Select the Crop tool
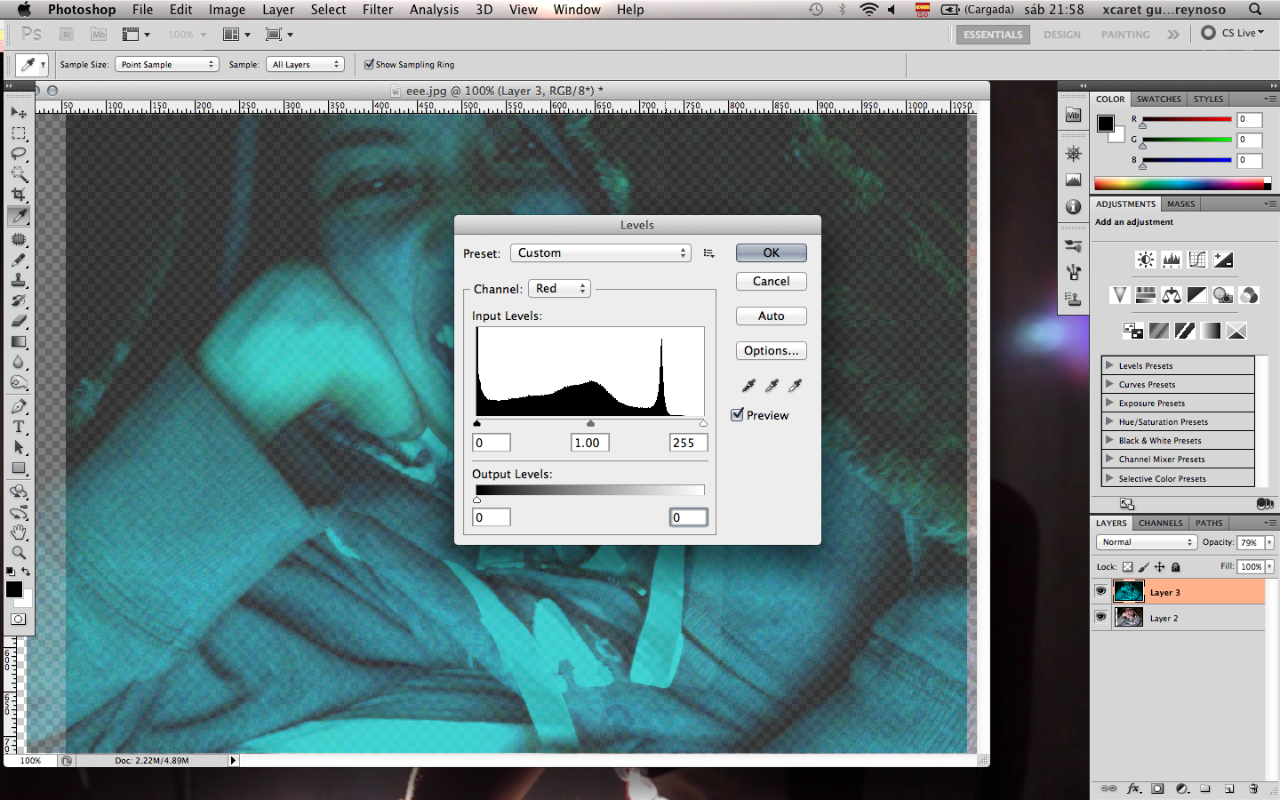1280x800 pixels. click(x=19, y=194)
